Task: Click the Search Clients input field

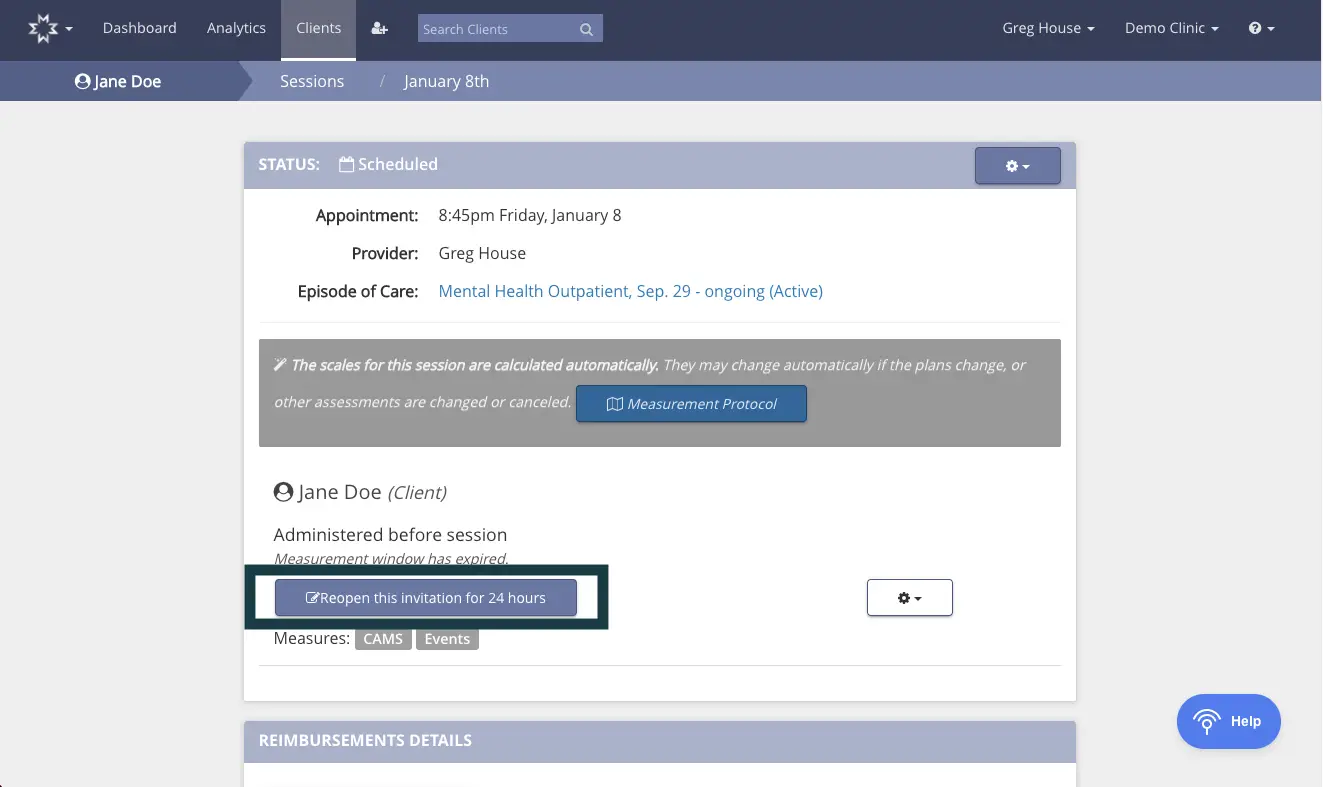Action: point(497,30)
